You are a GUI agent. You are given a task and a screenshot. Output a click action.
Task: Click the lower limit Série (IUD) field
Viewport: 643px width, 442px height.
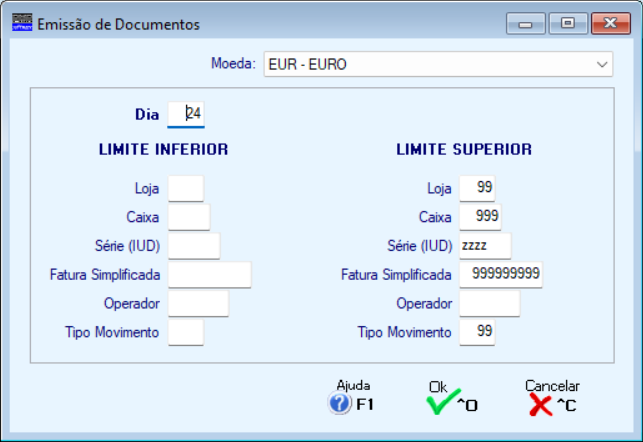tap(194, 246)
